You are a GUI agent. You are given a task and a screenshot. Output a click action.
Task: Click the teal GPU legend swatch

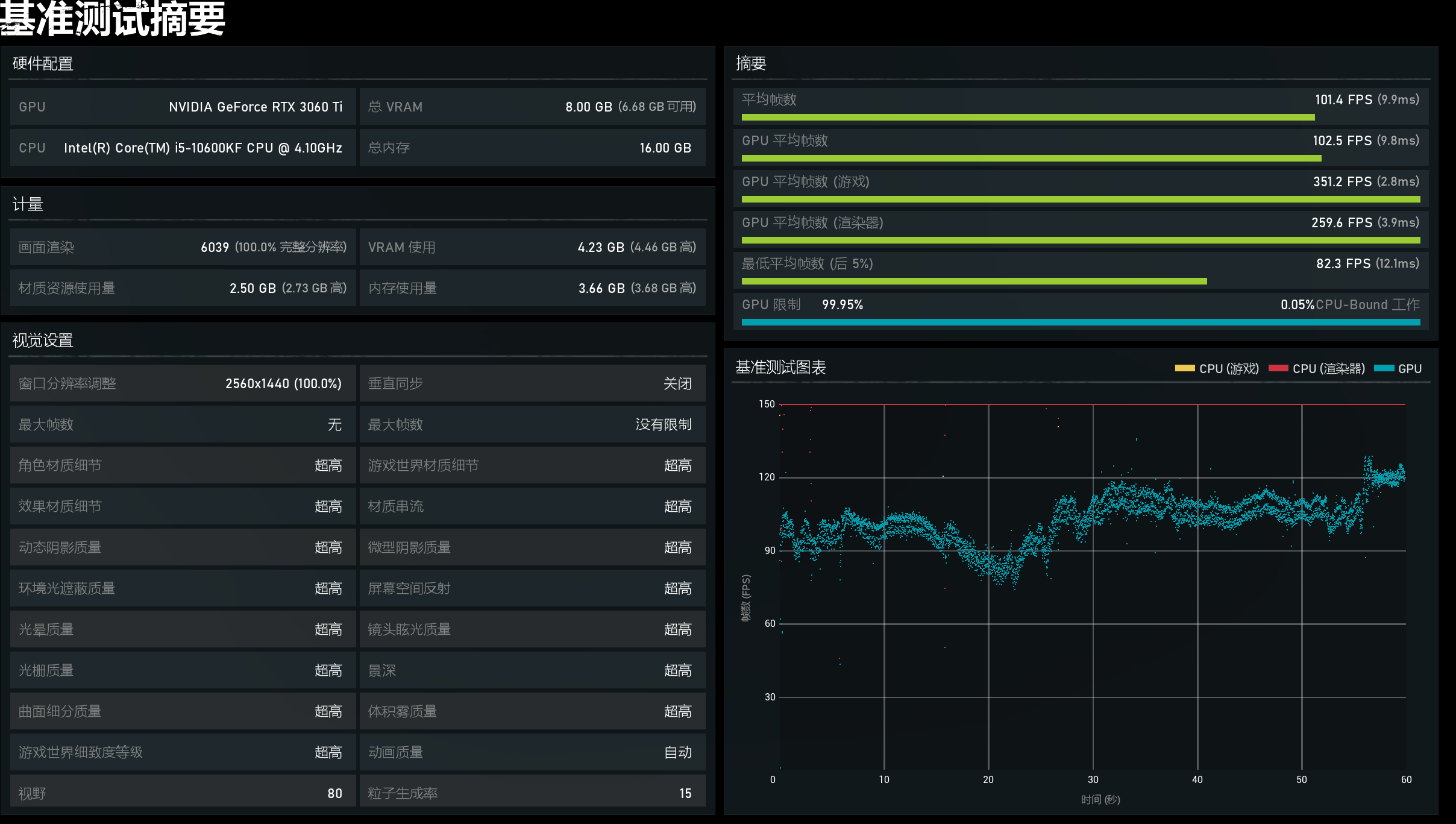click(x=1384, y=368)
